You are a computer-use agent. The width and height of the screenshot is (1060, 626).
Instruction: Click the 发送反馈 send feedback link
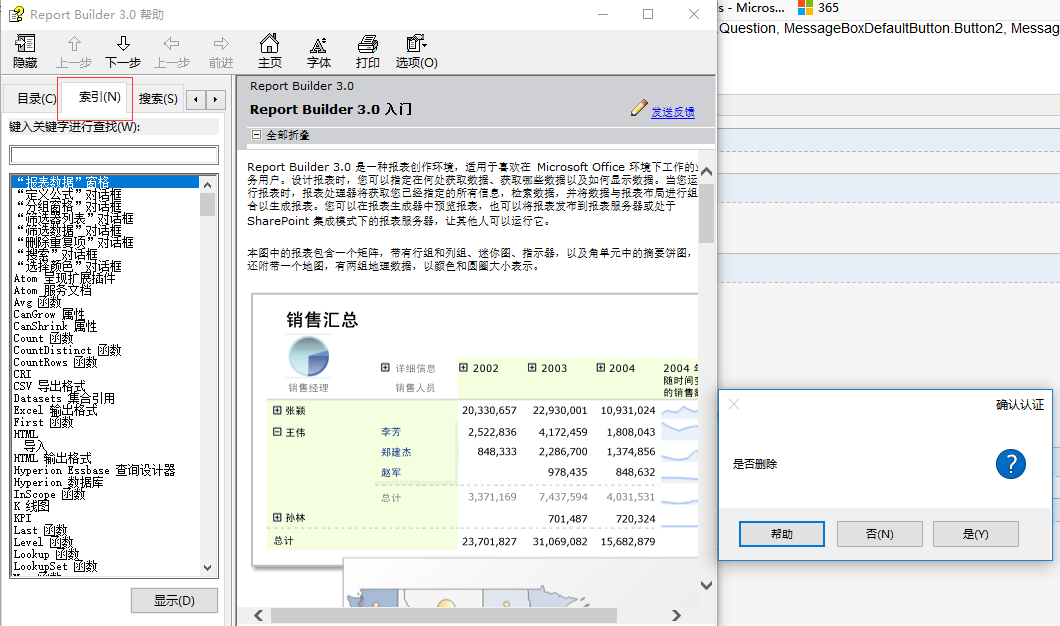673,112
